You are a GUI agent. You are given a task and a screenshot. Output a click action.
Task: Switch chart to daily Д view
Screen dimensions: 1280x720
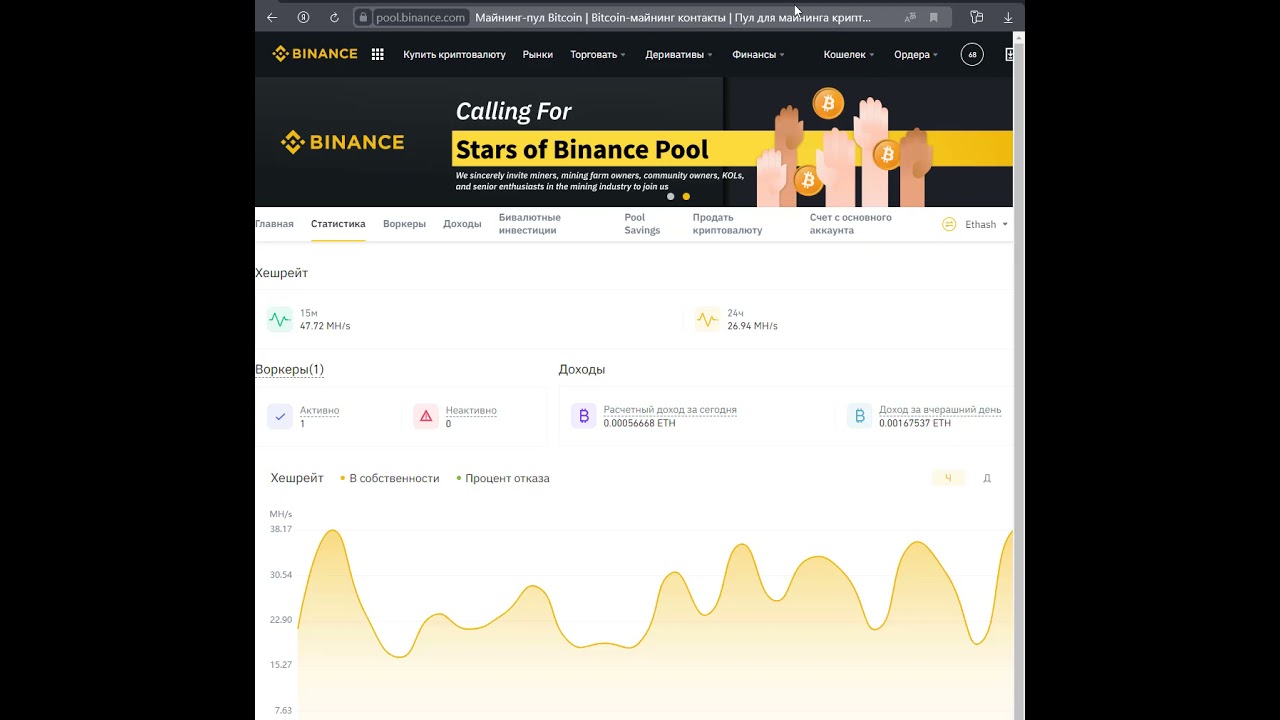point(987,478)
